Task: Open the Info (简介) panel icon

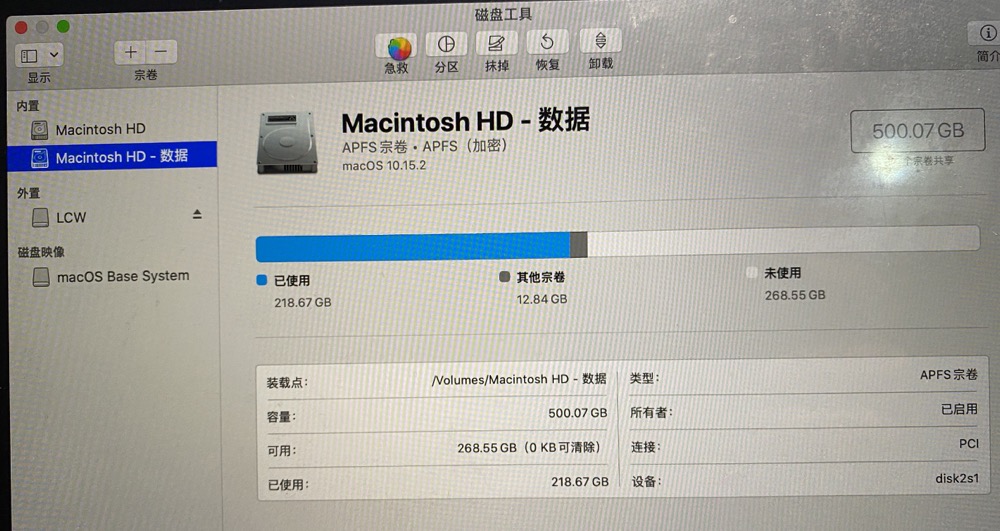Action: 987,33
